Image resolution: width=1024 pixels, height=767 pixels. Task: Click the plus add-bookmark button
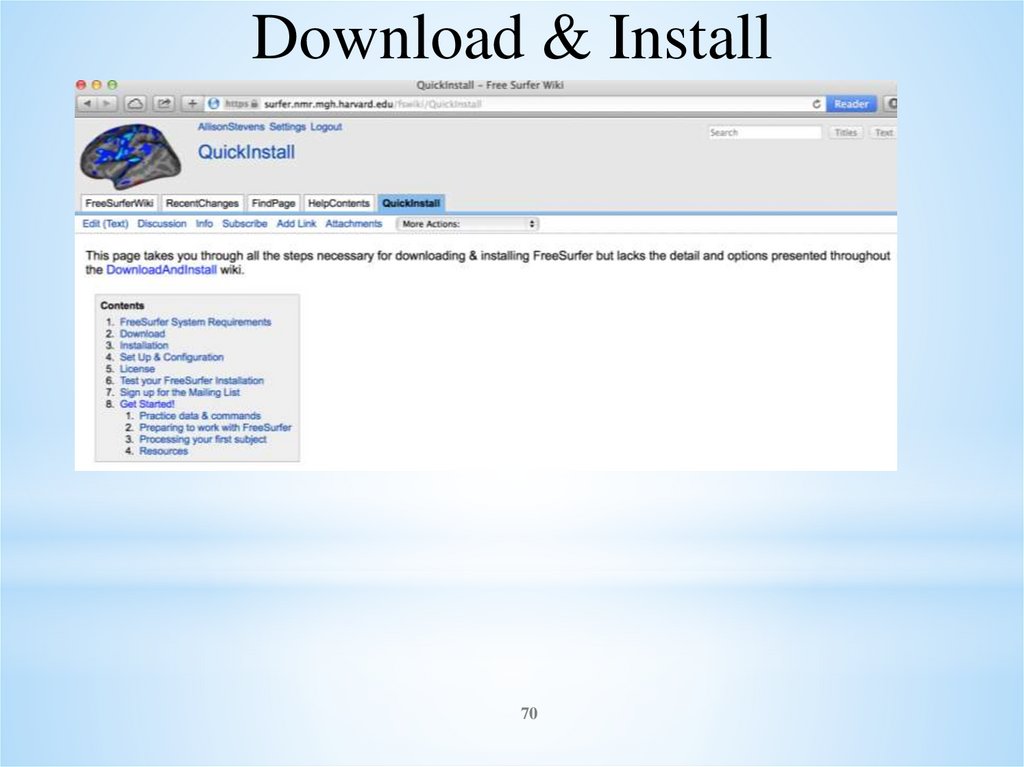pos(192,104)
